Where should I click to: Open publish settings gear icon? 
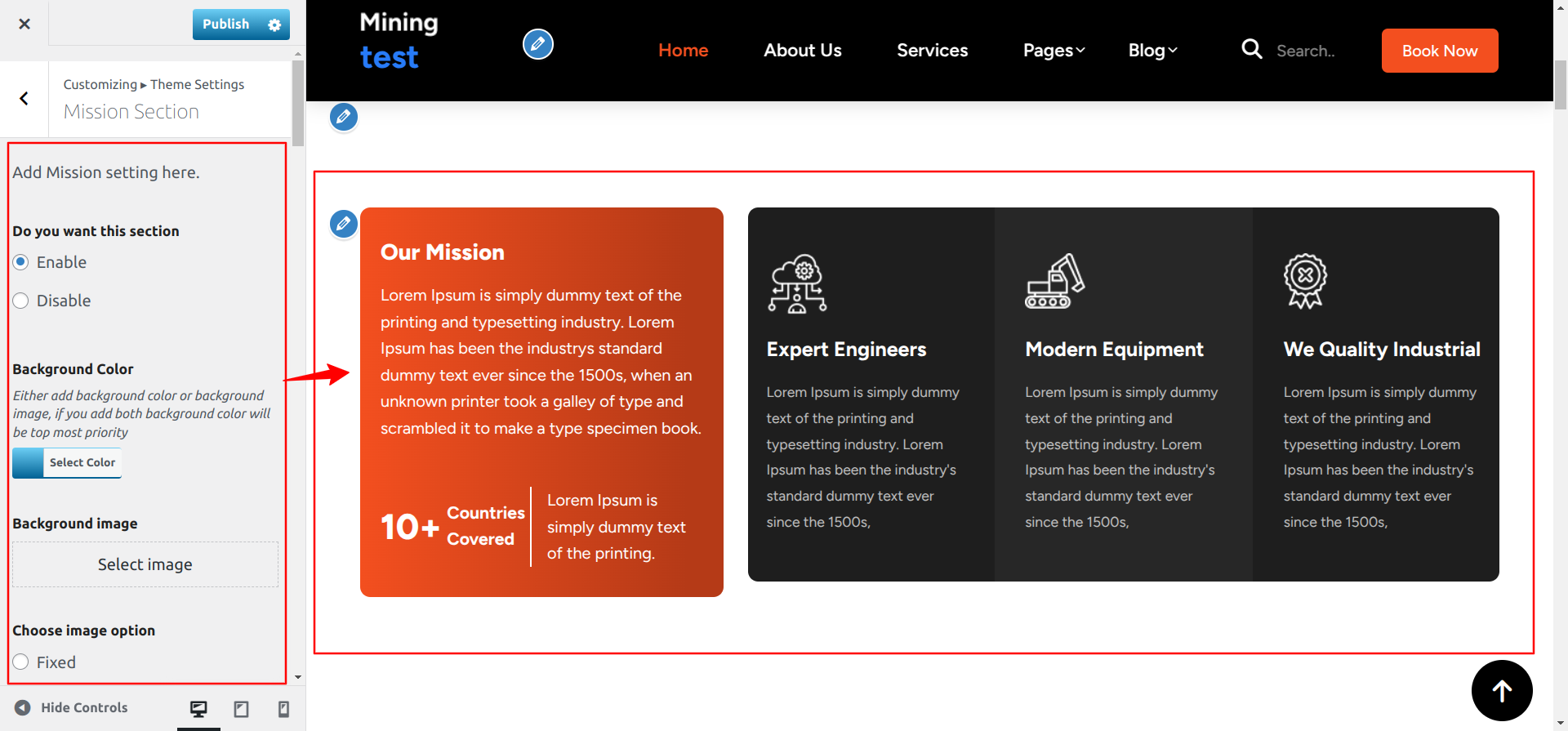(274, 25)
